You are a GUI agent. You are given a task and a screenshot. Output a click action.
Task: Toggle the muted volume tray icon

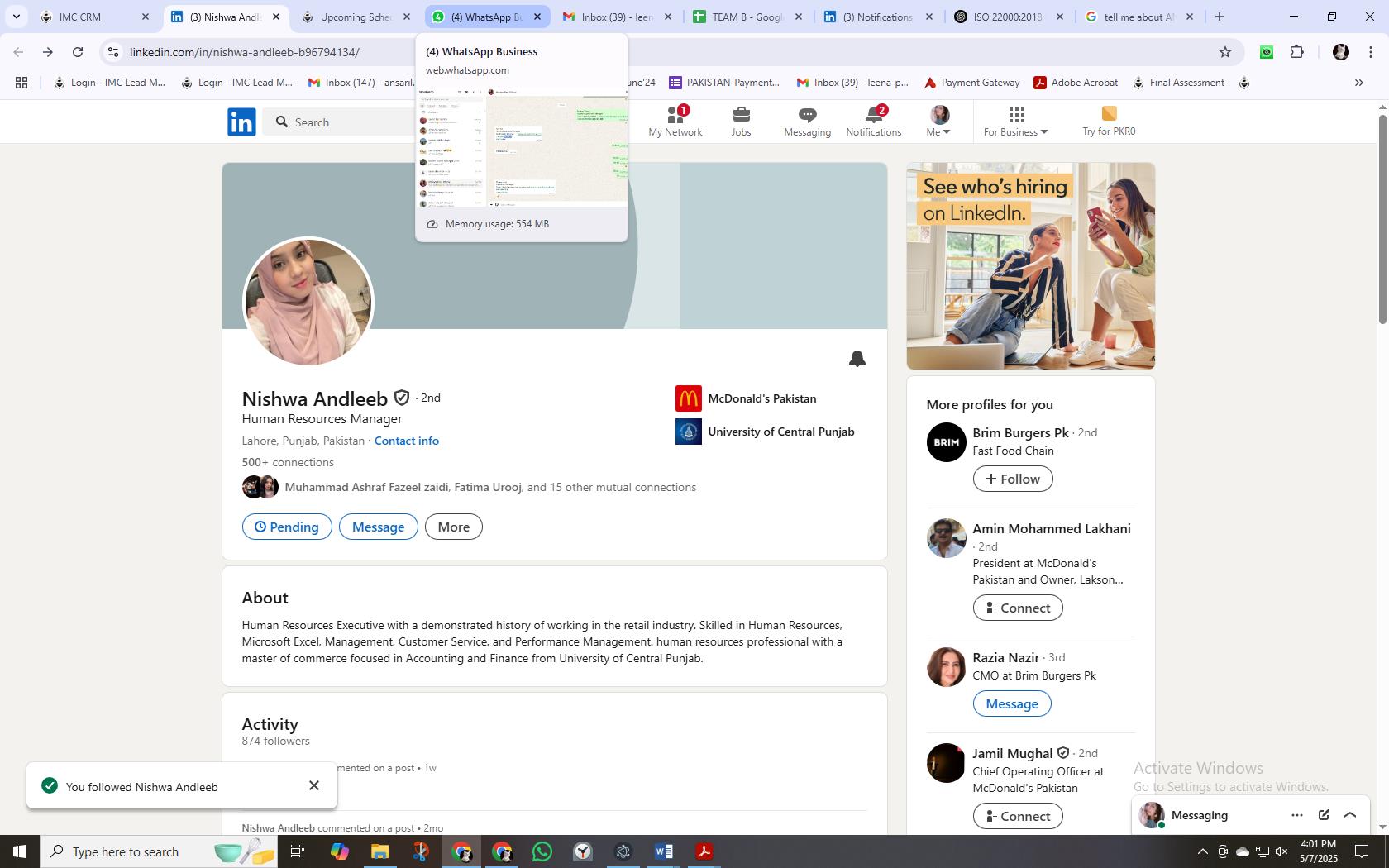[x=1282, y=851]
